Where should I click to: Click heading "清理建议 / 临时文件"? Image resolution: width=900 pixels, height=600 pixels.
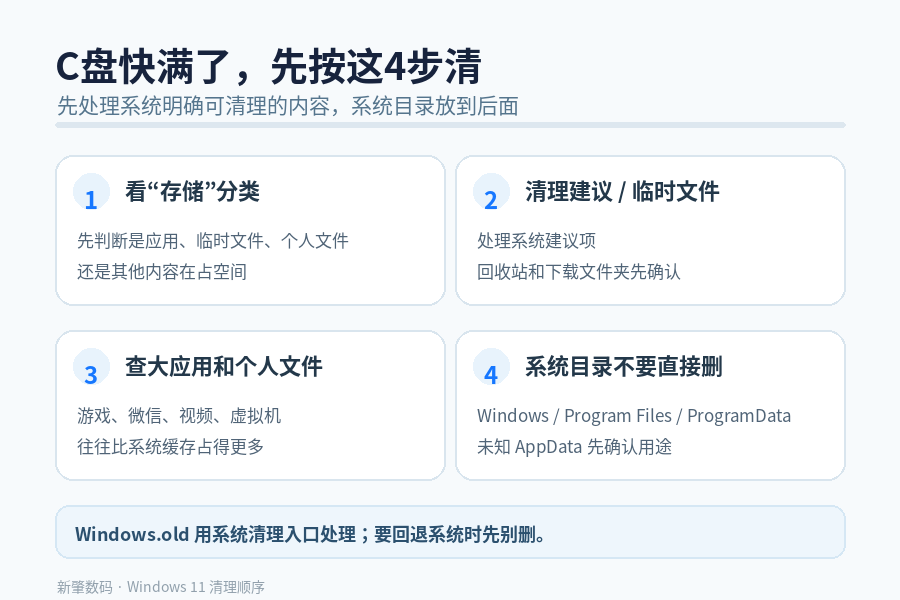pos(622,192)
